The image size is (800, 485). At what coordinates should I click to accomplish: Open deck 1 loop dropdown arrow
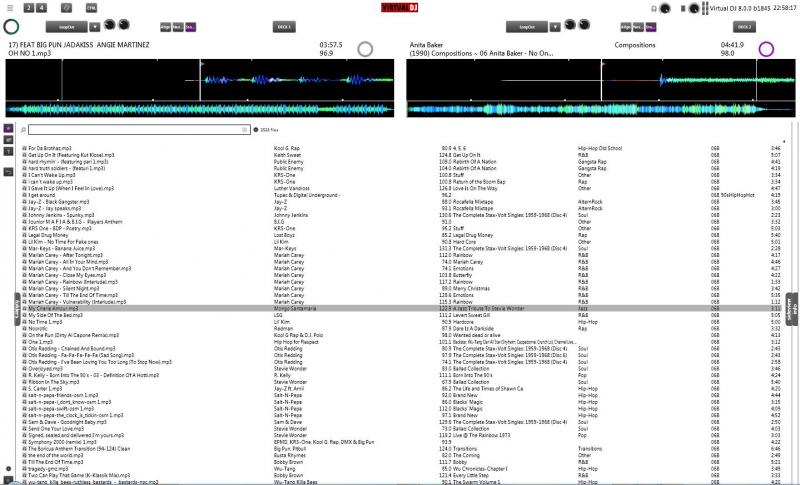[x=95, y=27]
